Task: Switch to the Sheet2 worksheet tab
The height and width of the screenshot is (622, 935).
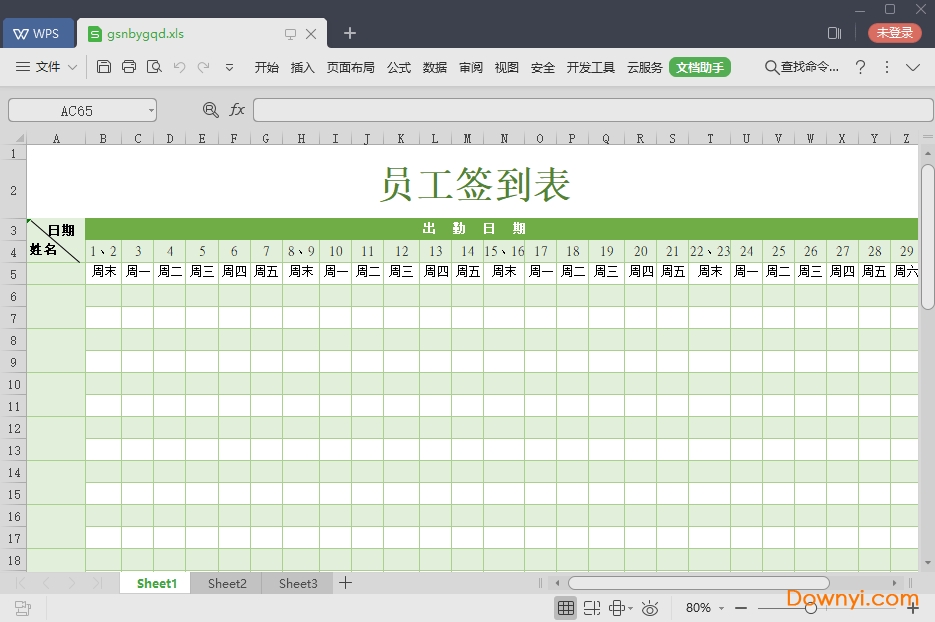Action: (226, 583)
